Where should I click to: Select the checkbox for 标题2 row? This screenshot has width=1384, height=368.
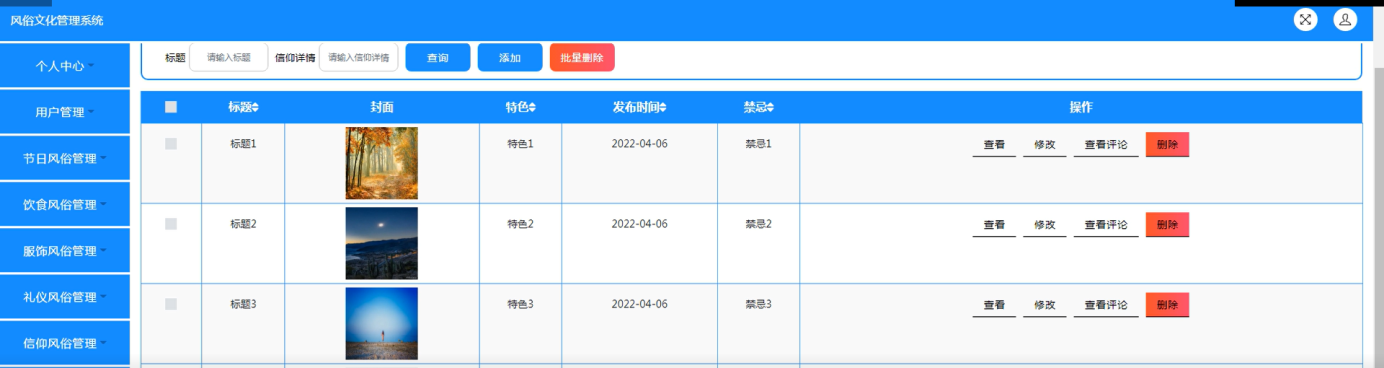[171, 224]
